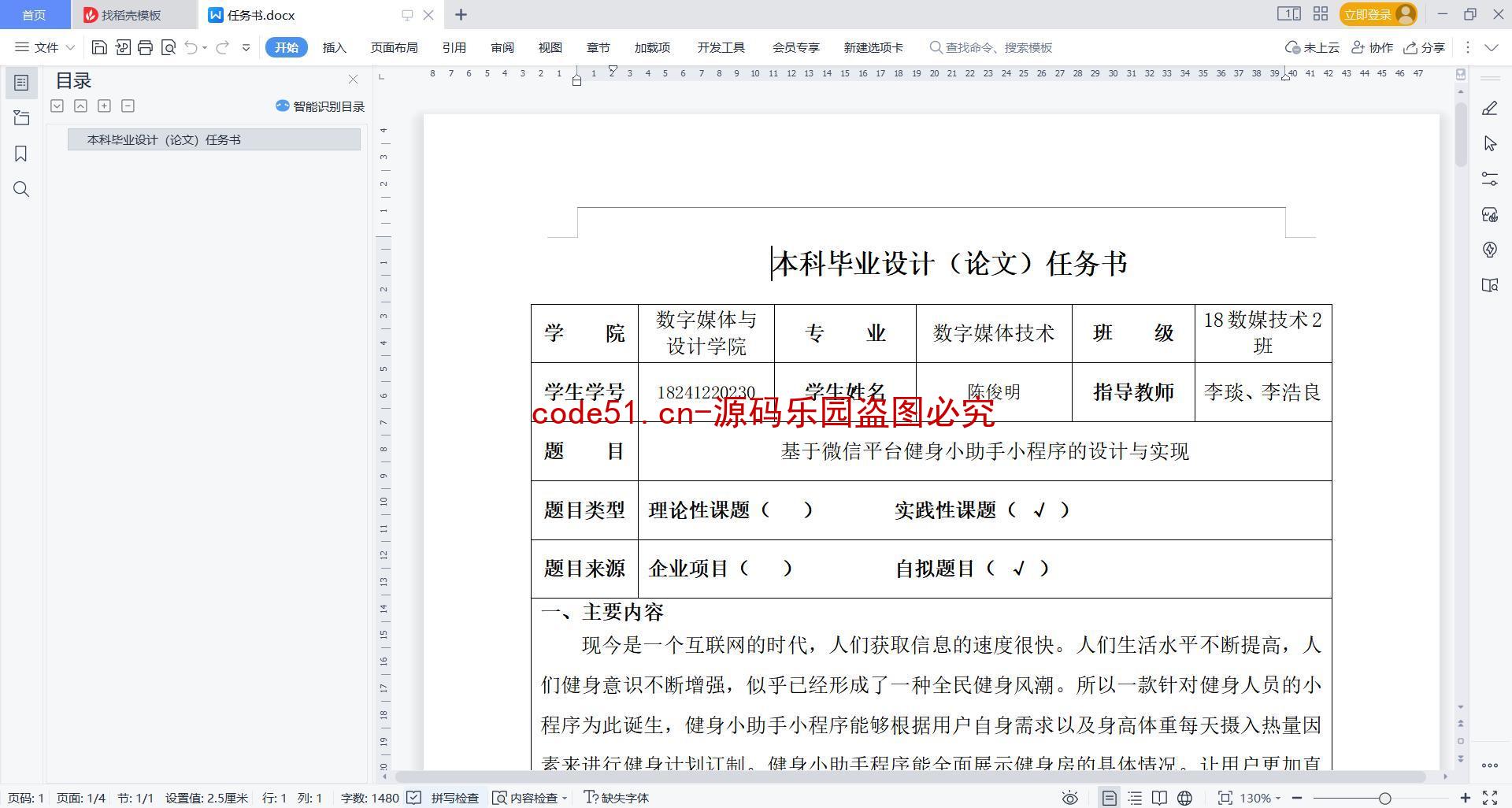Collapse the ribbon with the top-right chevron
This screenshot has width=1512, height=808.
click(x=1492, y=47)
